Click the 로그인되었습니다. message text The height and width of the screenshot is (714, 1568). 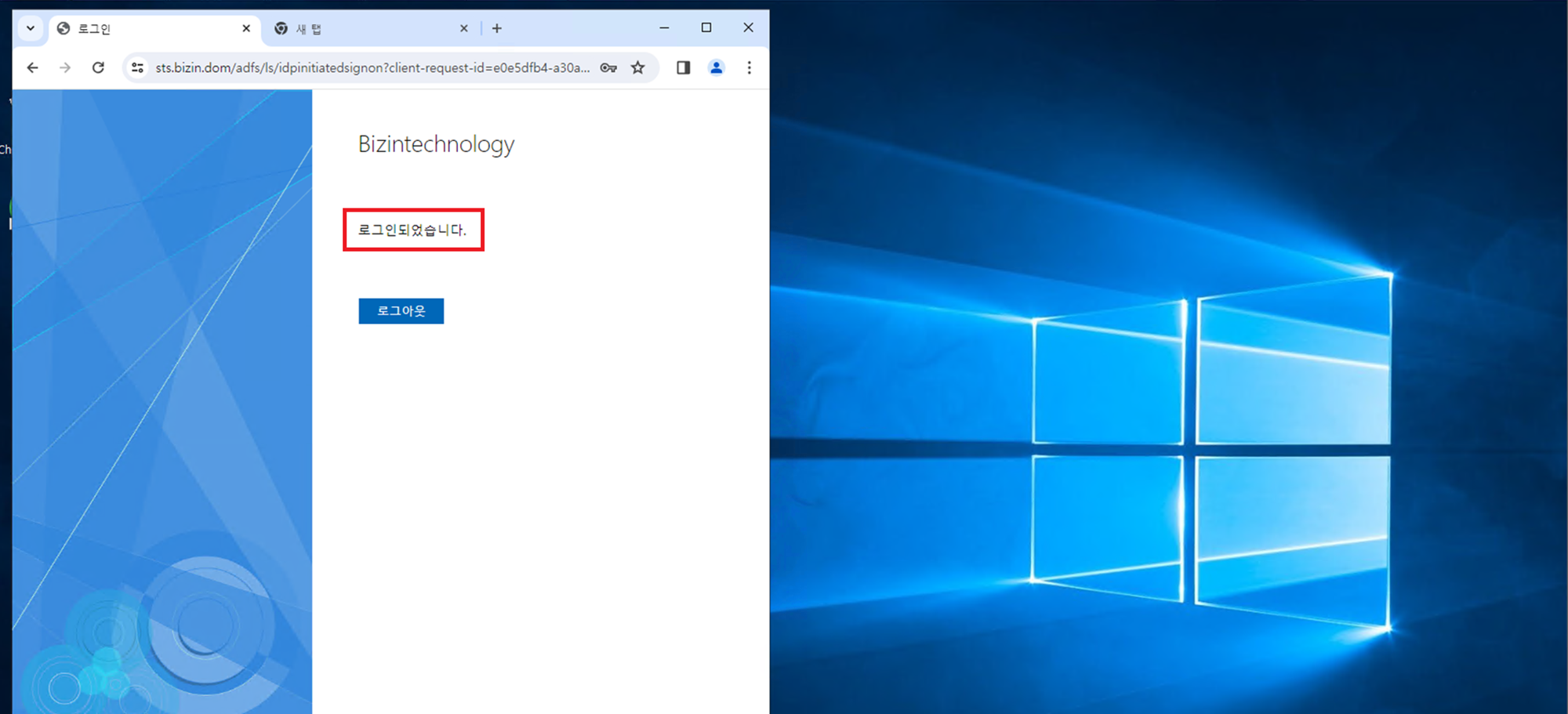tap(412, 230)
